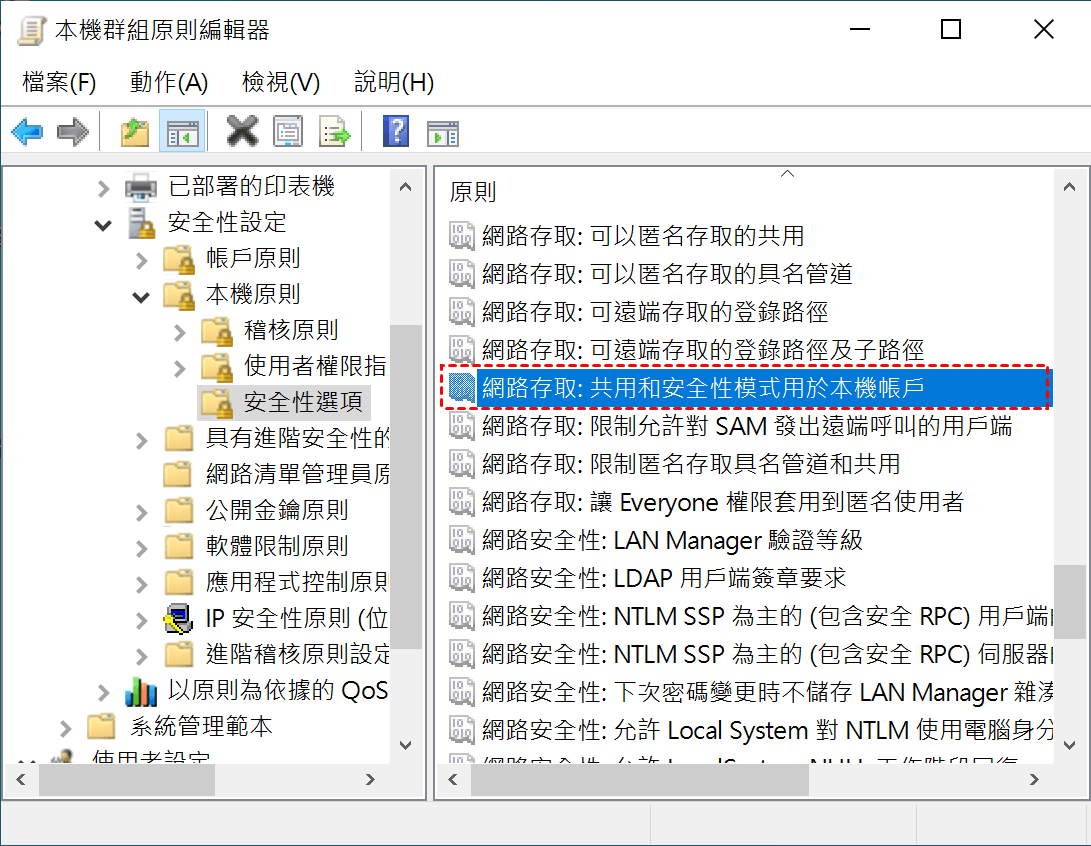Image resolution: width=1091 pixels, height=846 pixels.
Task: Select policy 網路存取: 可以匿名存取的共用
Action: click(643, 236)
